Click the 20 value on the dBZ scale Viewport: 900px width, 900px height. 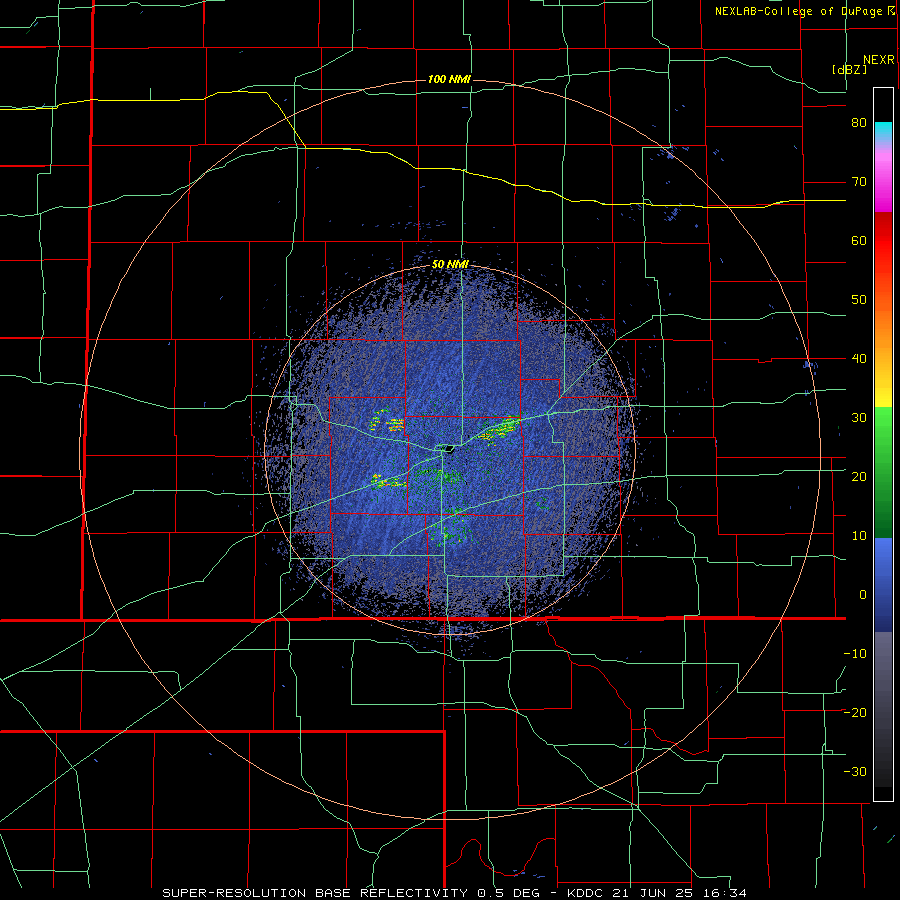[859, 477]
